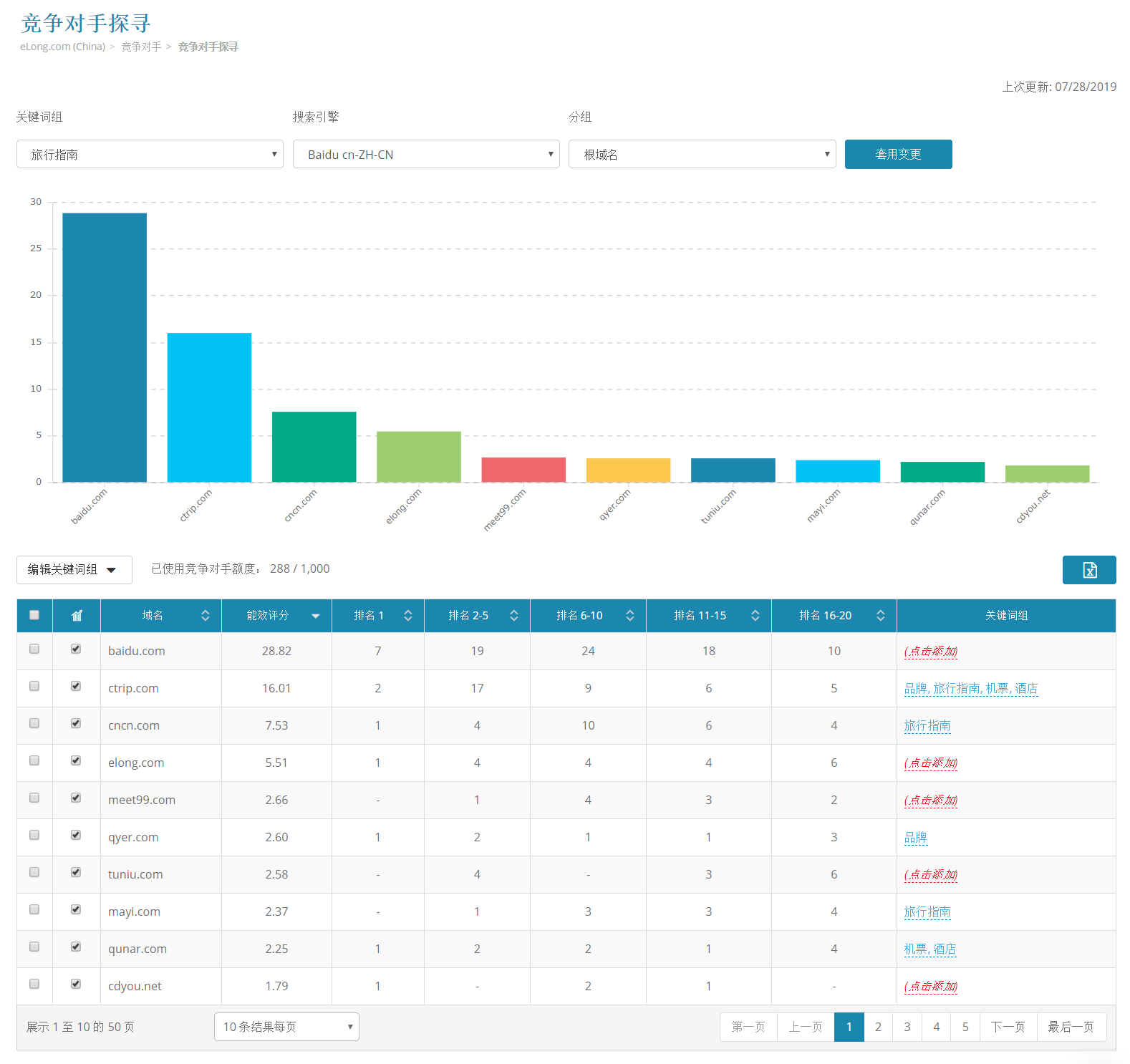The image size is (1130, 1064).
Task: Sort by 排名 16-20 column arrows
Action: point(881,616)
